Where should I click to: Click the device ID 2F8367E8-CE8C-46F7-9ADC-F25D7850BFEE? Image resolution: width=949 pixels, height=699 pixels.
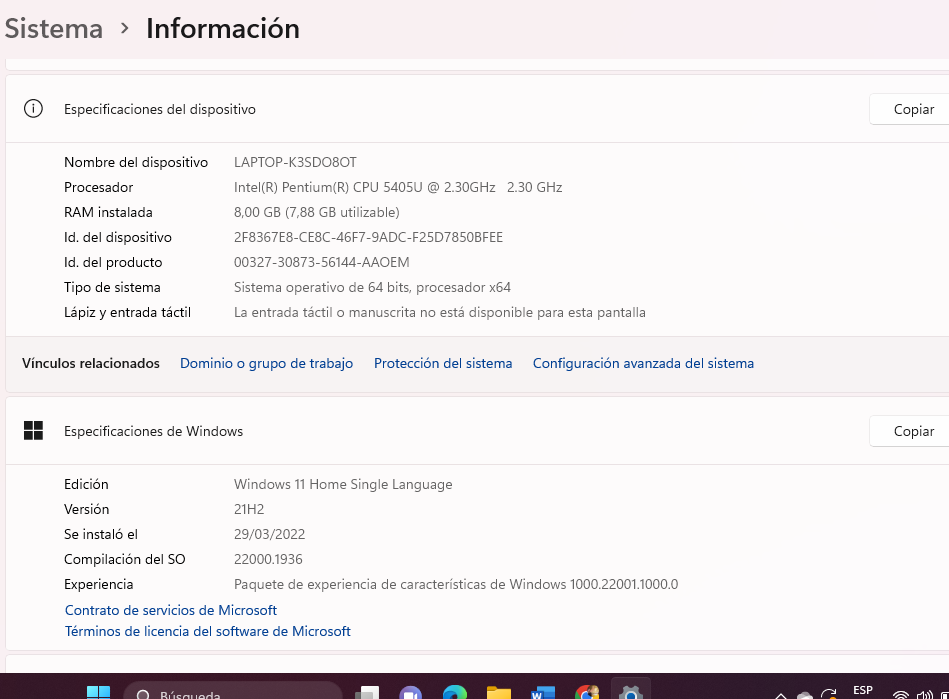368,237
